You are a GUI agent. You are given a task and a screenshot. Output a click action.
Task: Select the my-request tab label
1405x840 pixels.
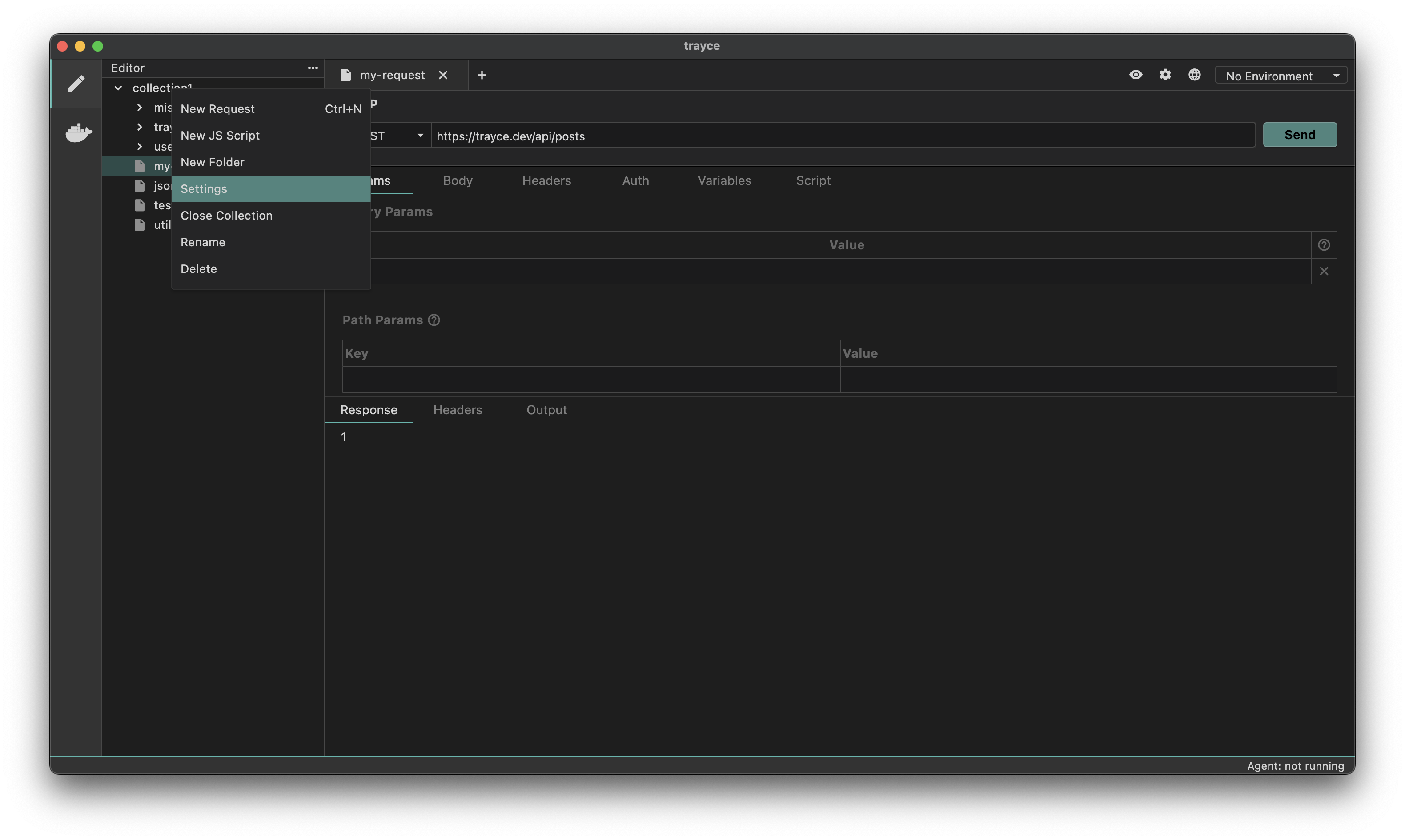[392, 75]
